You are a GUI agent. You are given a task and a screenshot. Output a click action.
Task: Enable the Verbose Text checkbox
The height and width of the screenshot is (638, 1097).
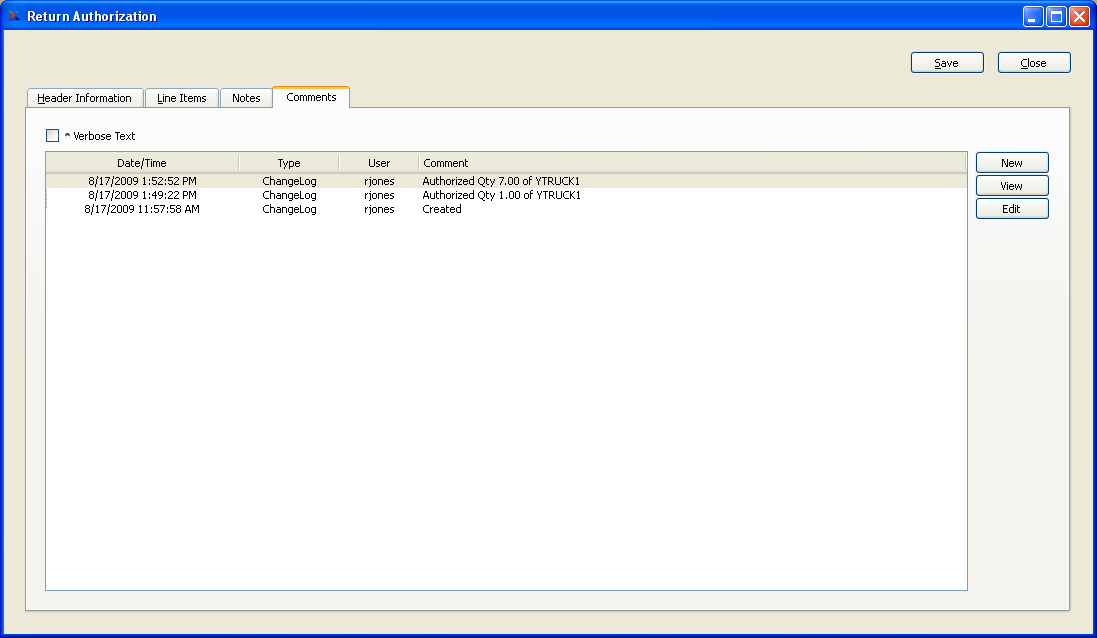tap(52, 136)
